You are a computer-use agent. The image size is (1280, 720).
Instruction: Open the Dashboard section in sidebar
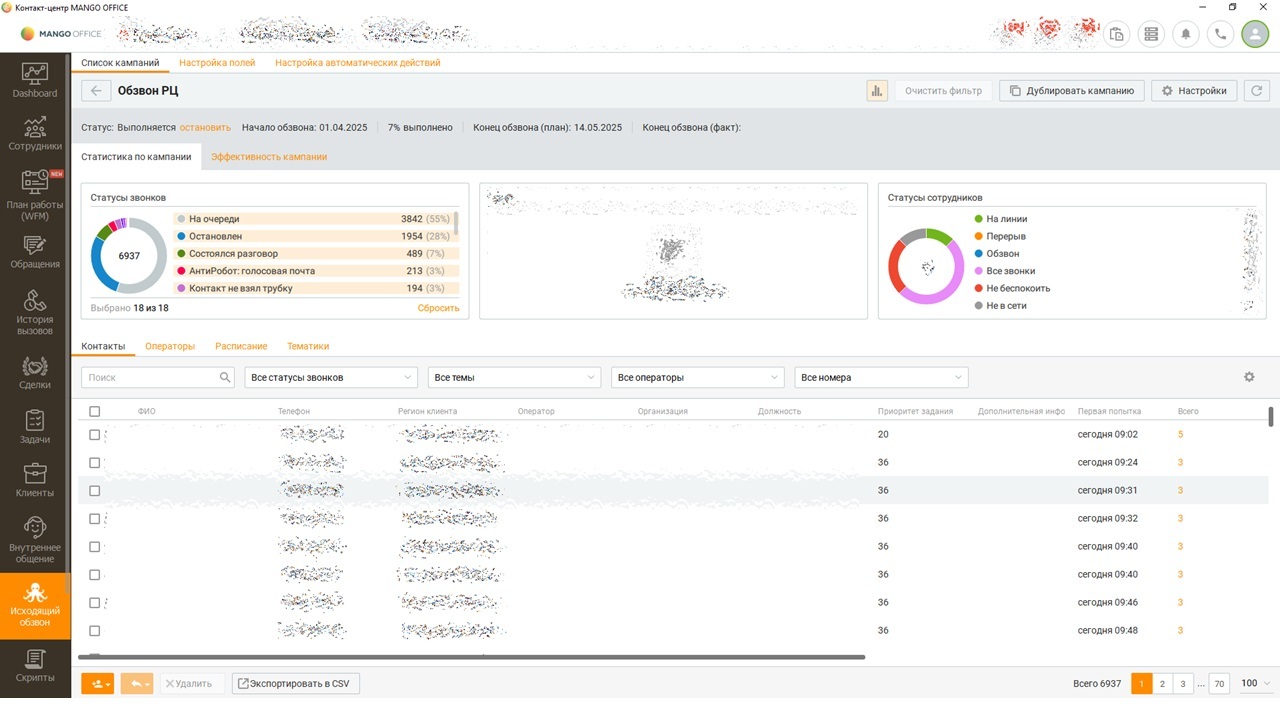35,80
